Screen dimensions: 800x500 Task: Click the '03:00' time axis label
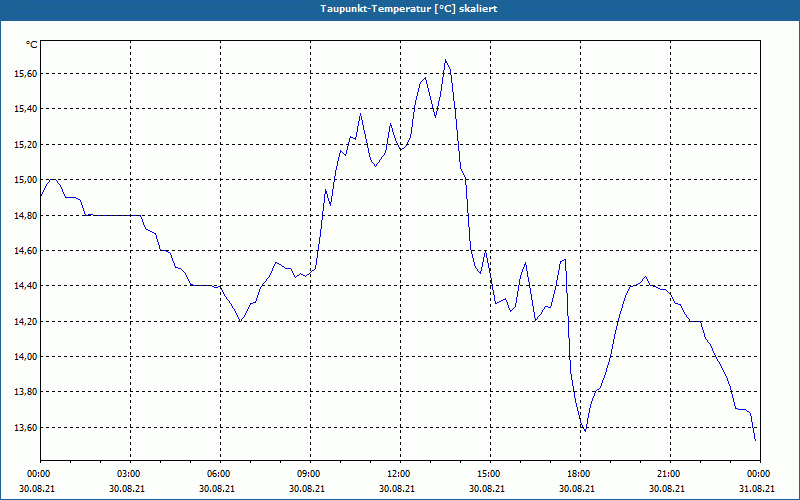pyautogui.click(x=131, y=474)
